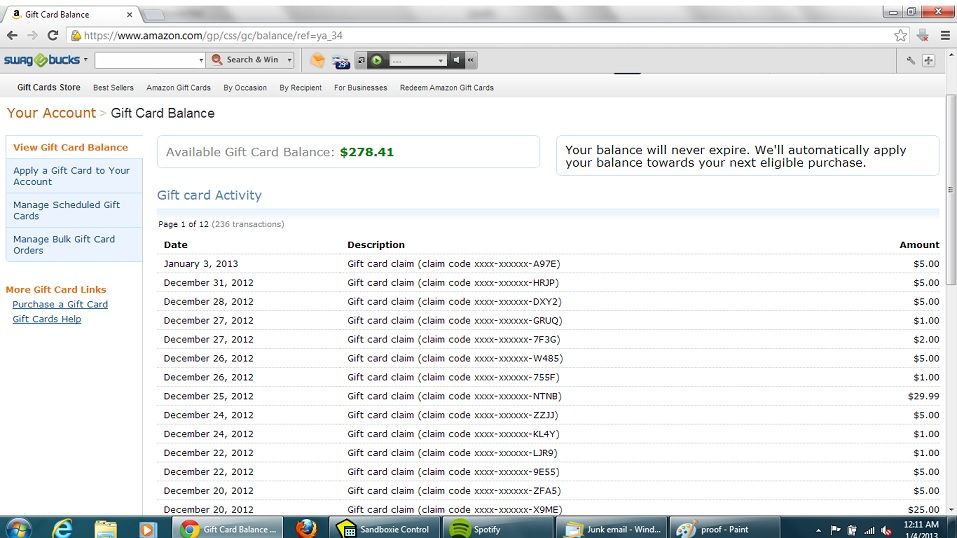Click the toolbar plus add icon

(928, 60)
